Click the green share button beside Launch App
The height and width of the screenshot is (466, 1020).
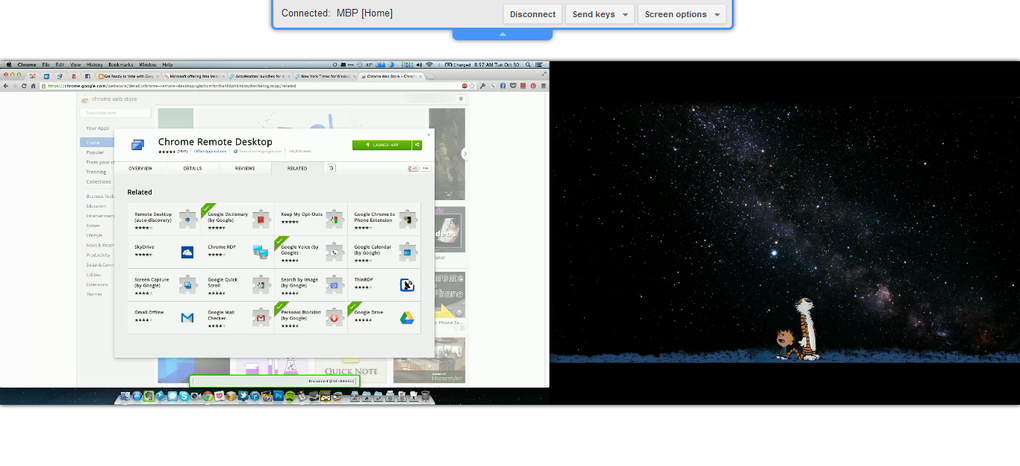[417, 144]
